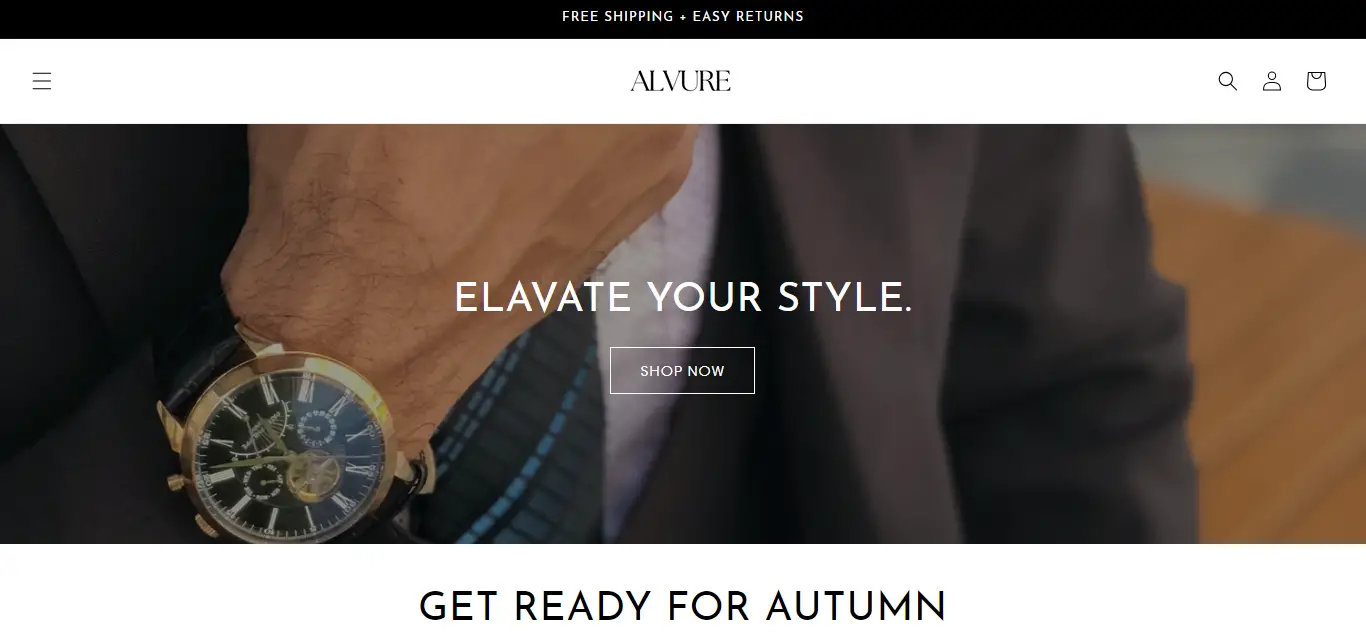Click the Get Ready For Autumn heading
Screen dimensions: 1366x641
click(x=683, y=606)
